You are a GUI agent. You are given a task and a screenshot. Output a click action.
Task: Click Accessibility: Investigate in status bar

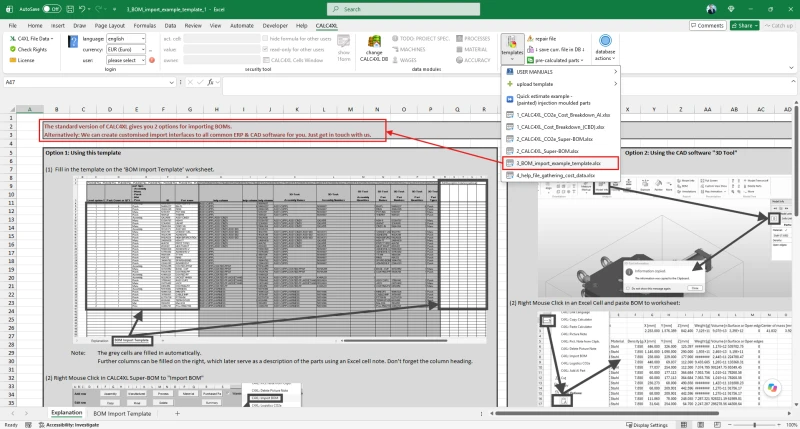[69, 425]
